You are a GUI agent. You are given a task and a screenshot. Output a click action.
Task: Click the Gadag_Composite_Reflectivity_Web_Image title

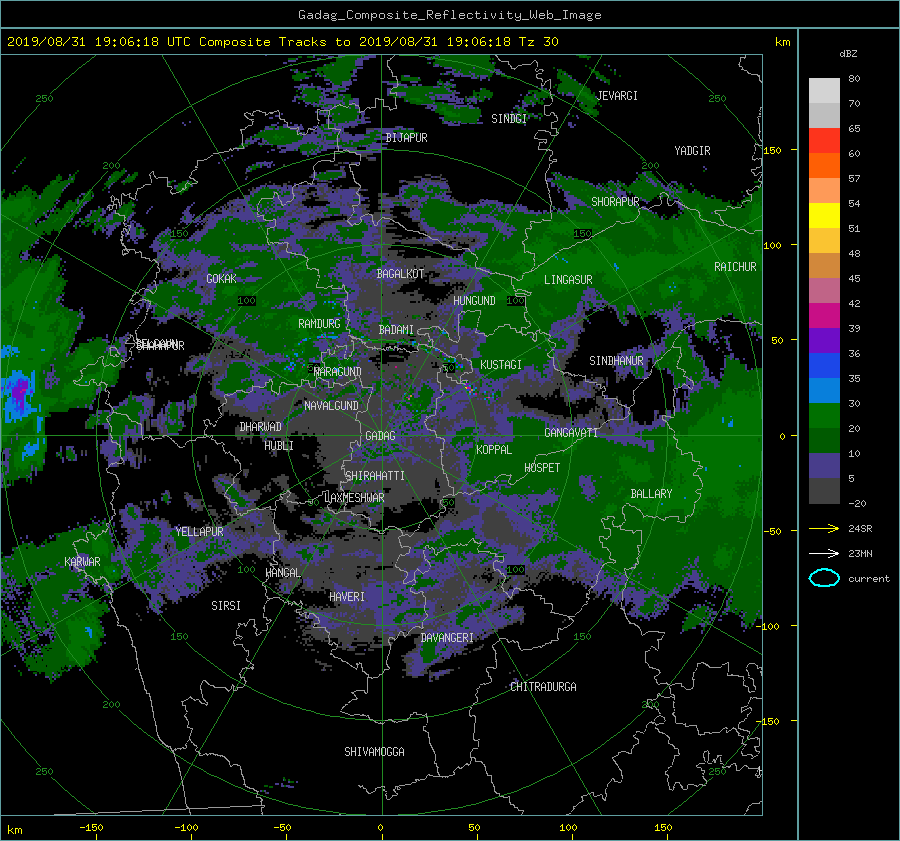pos(449,15)
